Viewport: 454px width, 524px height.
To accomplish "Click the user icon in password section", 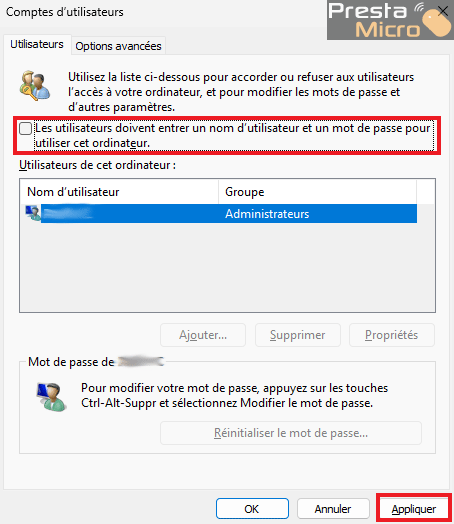I will click(51, 396).
